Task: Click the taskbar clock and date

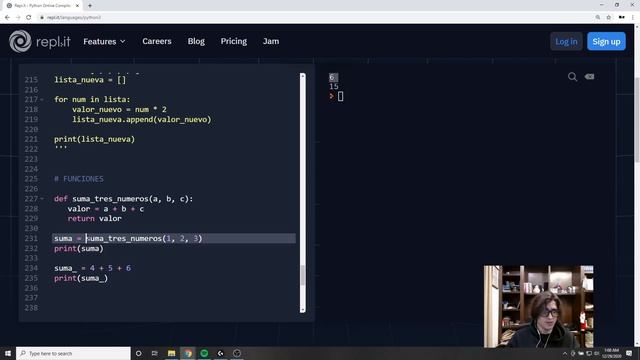Action: point(611,353)
